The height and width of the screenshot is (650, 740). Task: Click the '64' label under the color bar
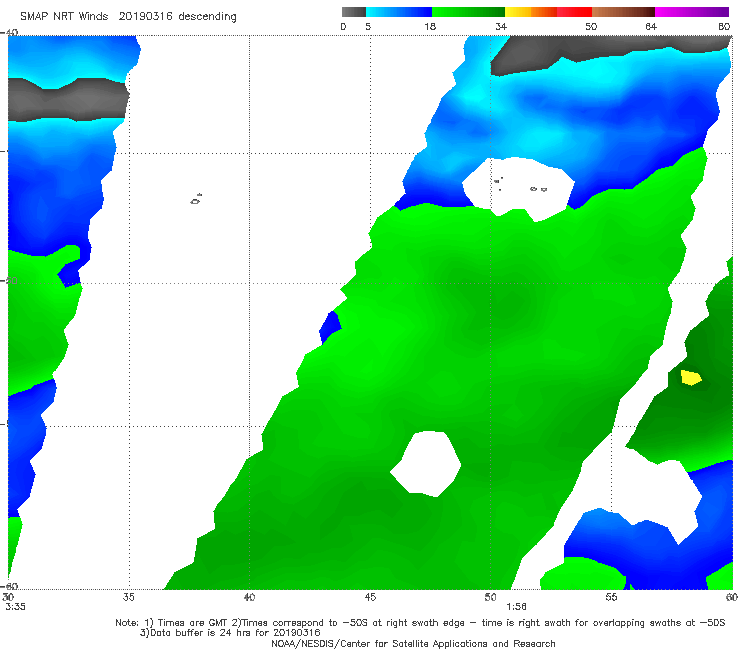[x=651, y=27]
